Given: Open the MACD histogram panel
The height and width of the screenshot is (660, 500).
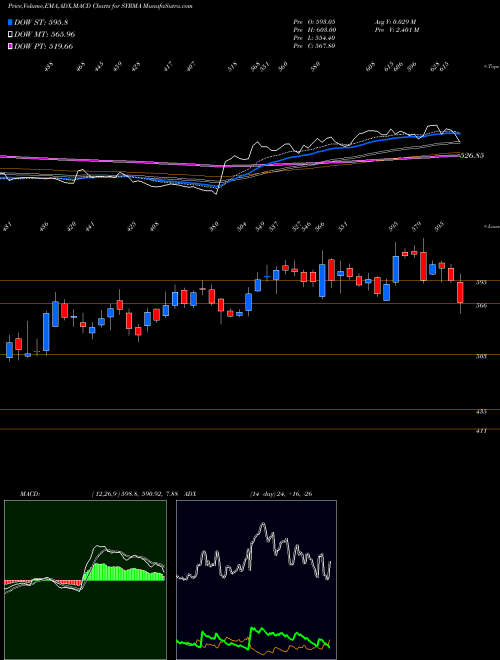Looking at the screenshot, I should [85, 580].
